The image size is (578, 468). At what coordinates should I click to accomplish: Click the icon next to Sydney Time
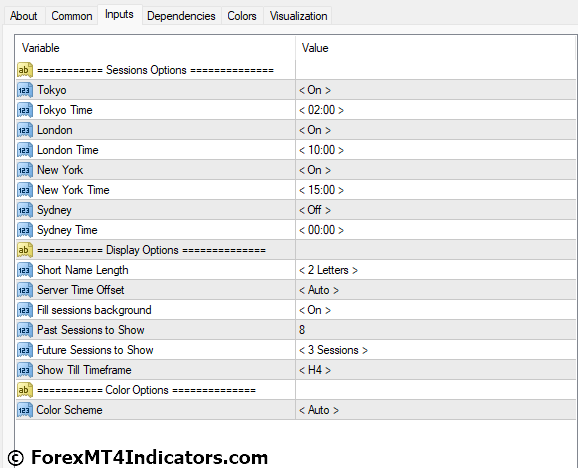pos(25,230)
